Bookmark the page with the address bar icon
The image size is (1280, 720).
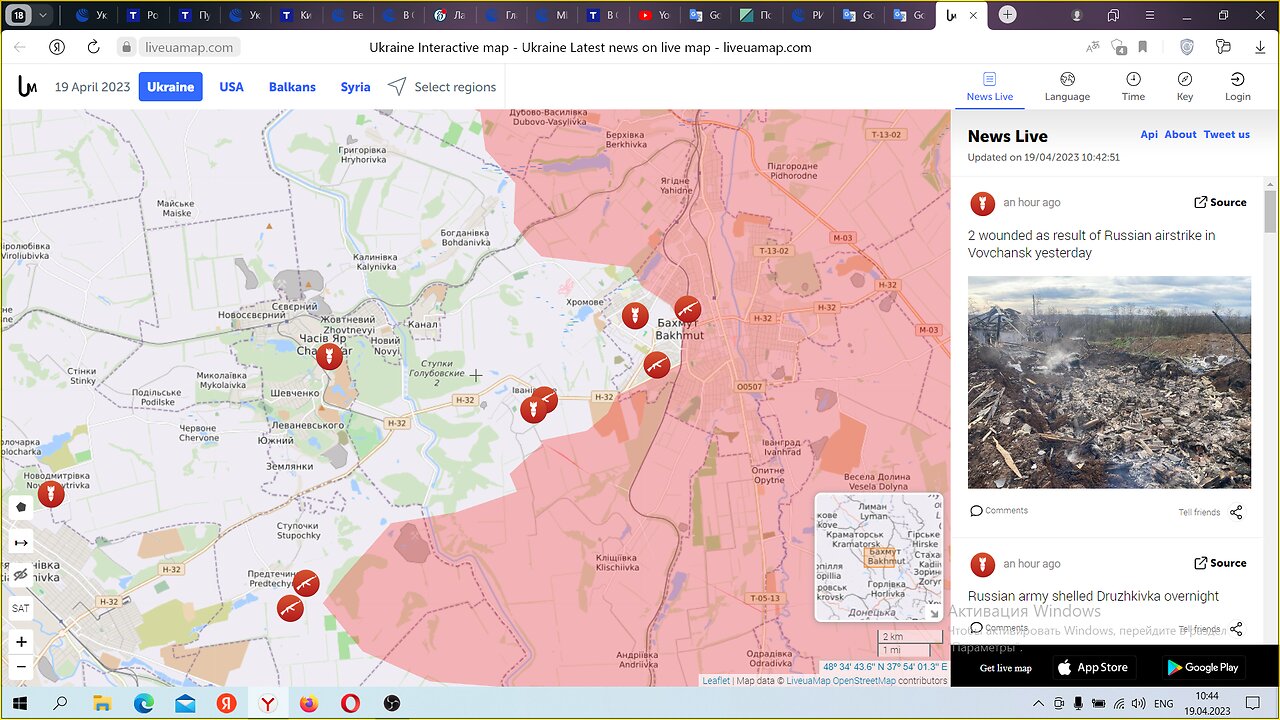[1143, 47]
